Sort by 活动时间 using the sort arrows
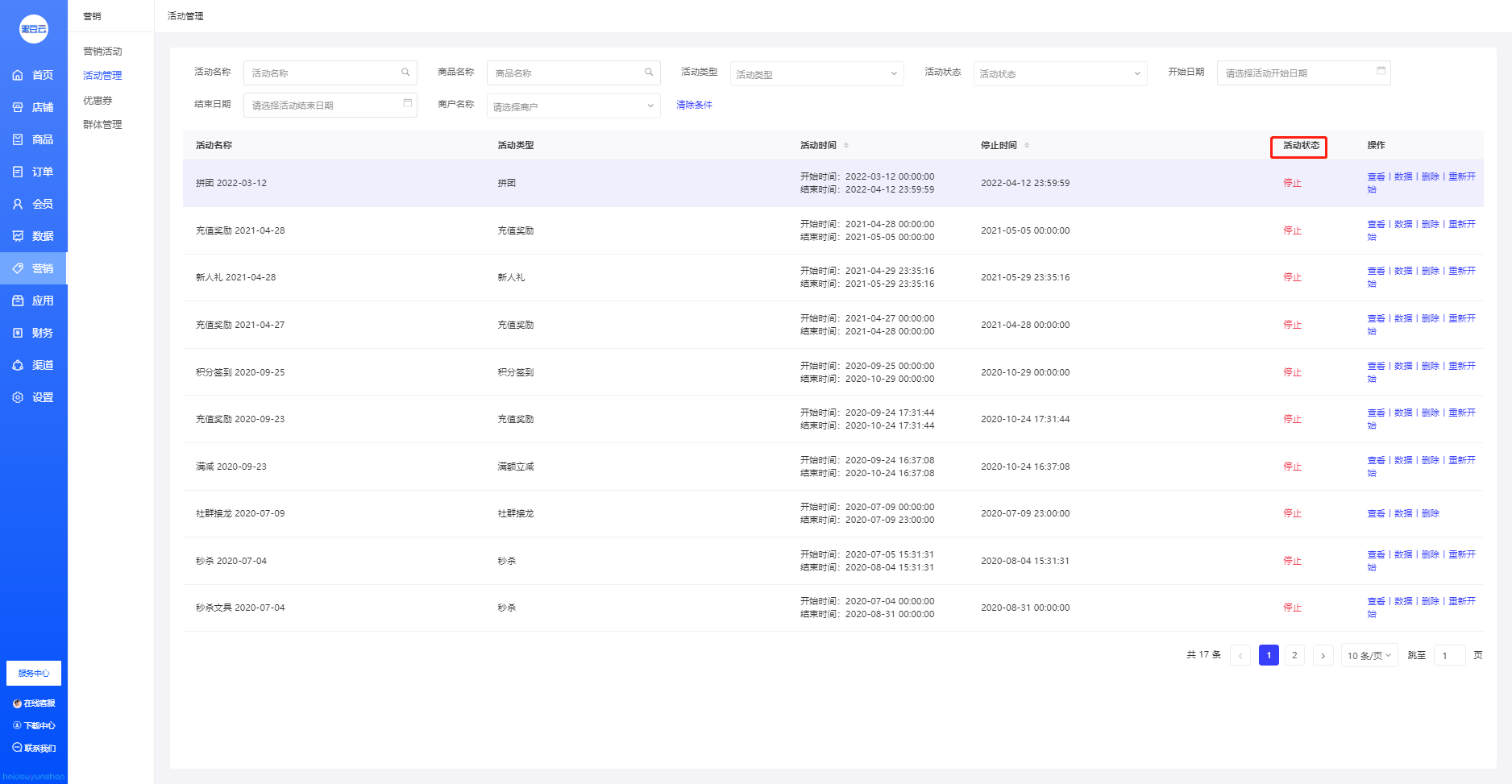This screenshot has height=784, width=1512. 846,145
